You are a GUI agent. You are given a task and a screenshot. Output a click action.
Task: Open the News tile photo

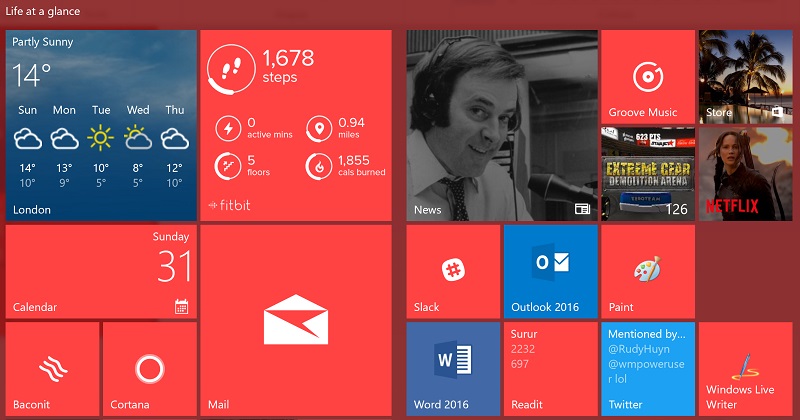coord(502,126)
